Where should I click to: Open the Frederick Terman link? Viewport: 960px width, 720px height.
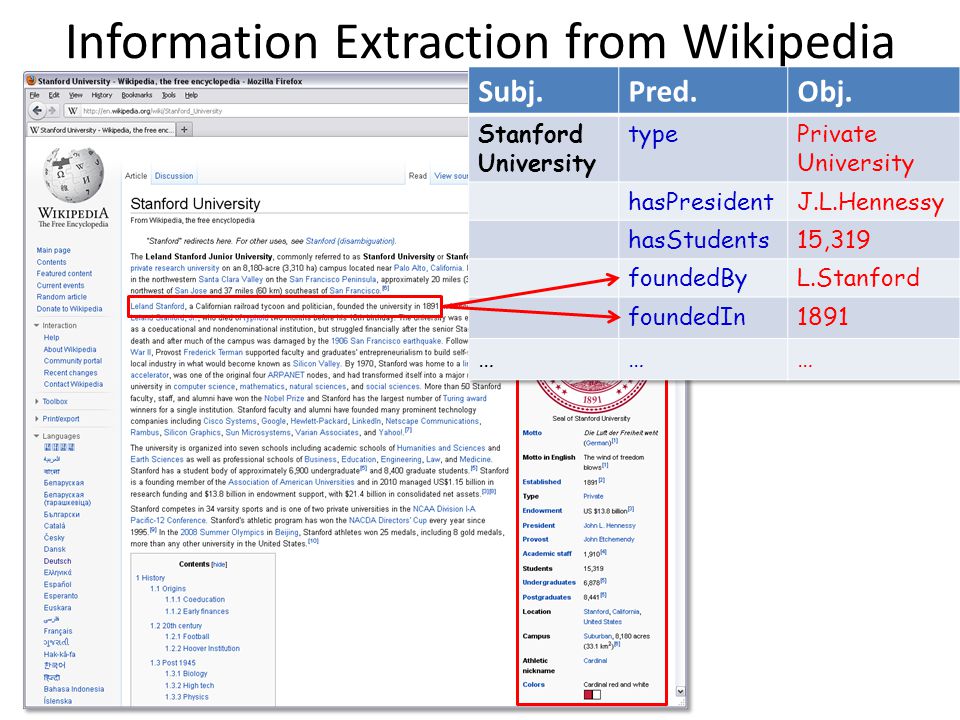click(x=213, y=353)
